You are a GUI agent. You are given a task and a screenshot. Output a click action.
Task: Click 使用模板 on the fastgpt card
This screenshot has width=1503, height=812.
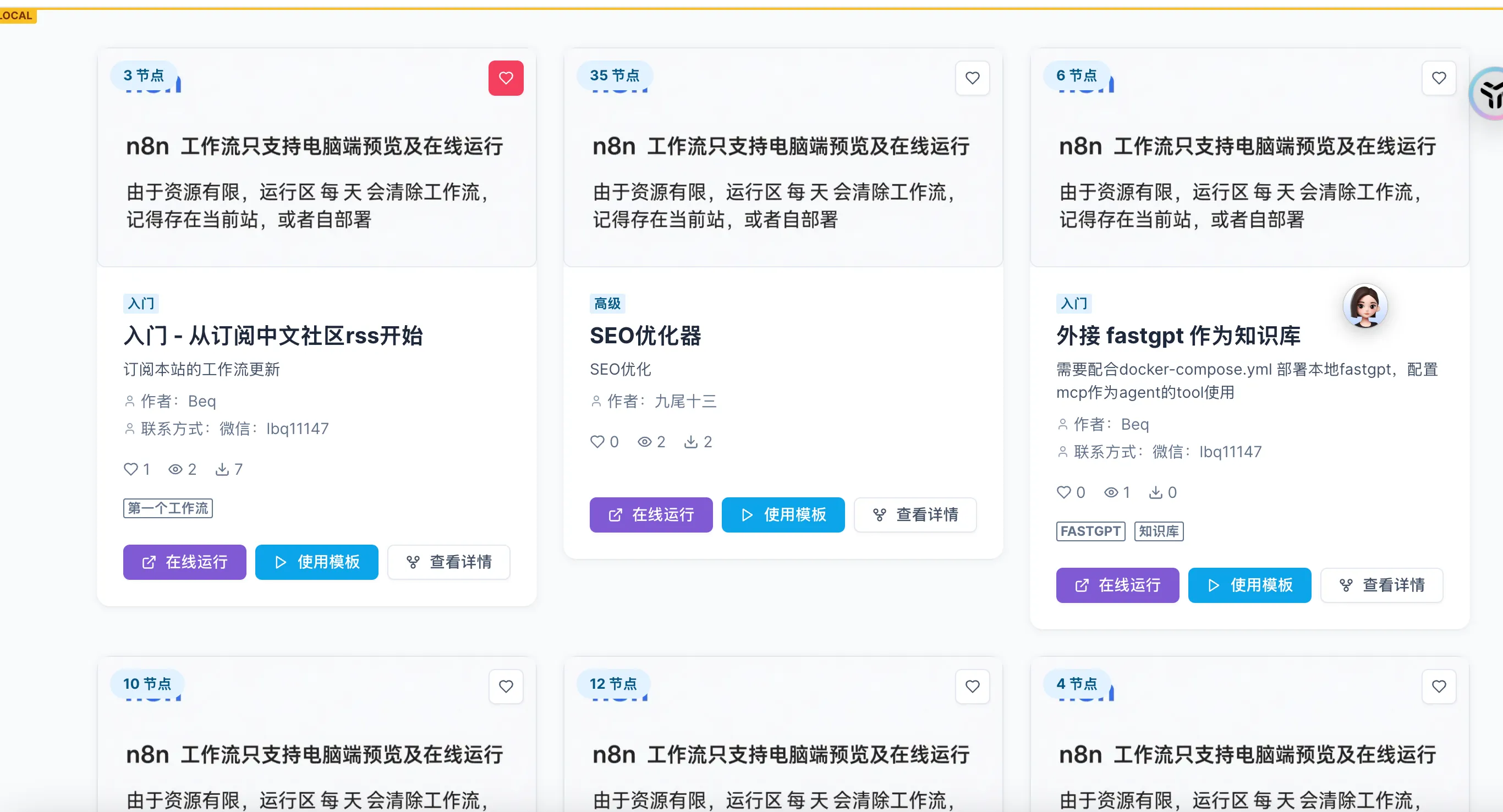pos(1250,585)
